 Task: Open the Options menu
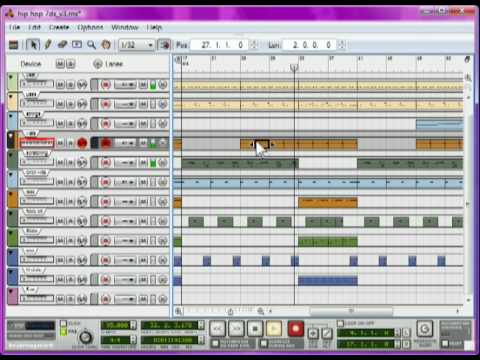tap(90, 27)
